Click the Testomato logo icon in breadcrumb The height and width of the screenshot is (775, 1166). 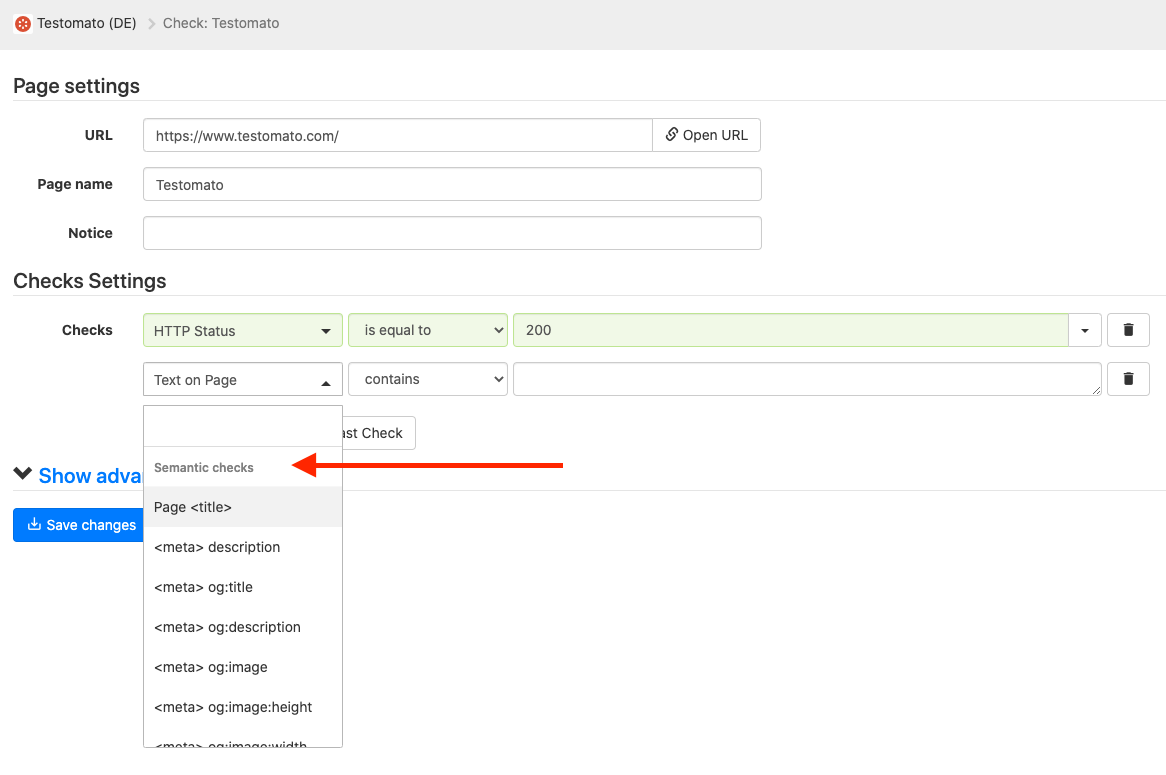23,24
